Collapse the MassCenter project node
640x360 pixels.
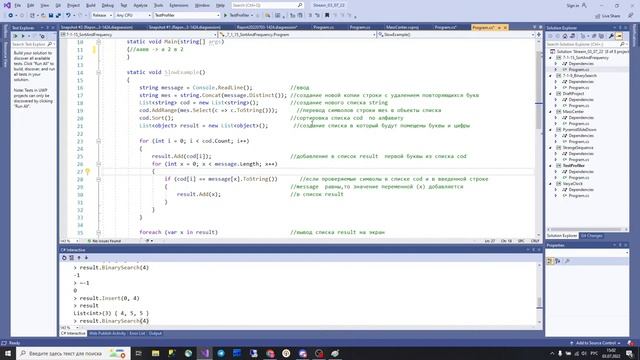pos(550,112)
